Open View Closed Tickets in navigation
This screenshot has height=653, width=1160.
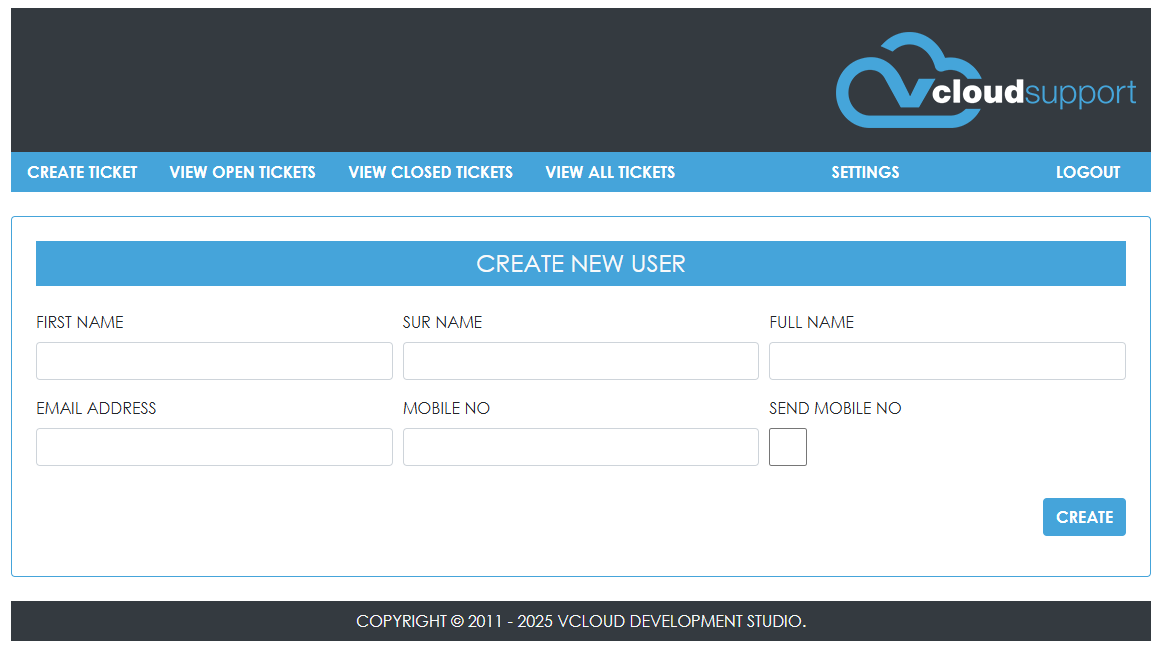coord(430,172)
